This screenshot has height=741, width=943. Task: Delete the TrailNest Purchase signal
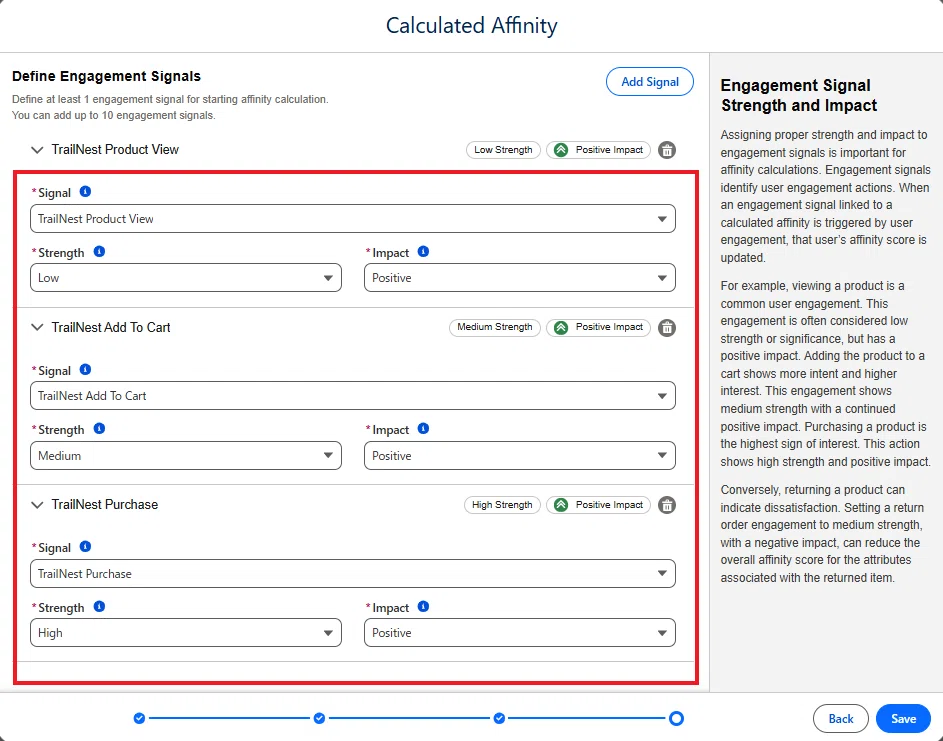666,505
